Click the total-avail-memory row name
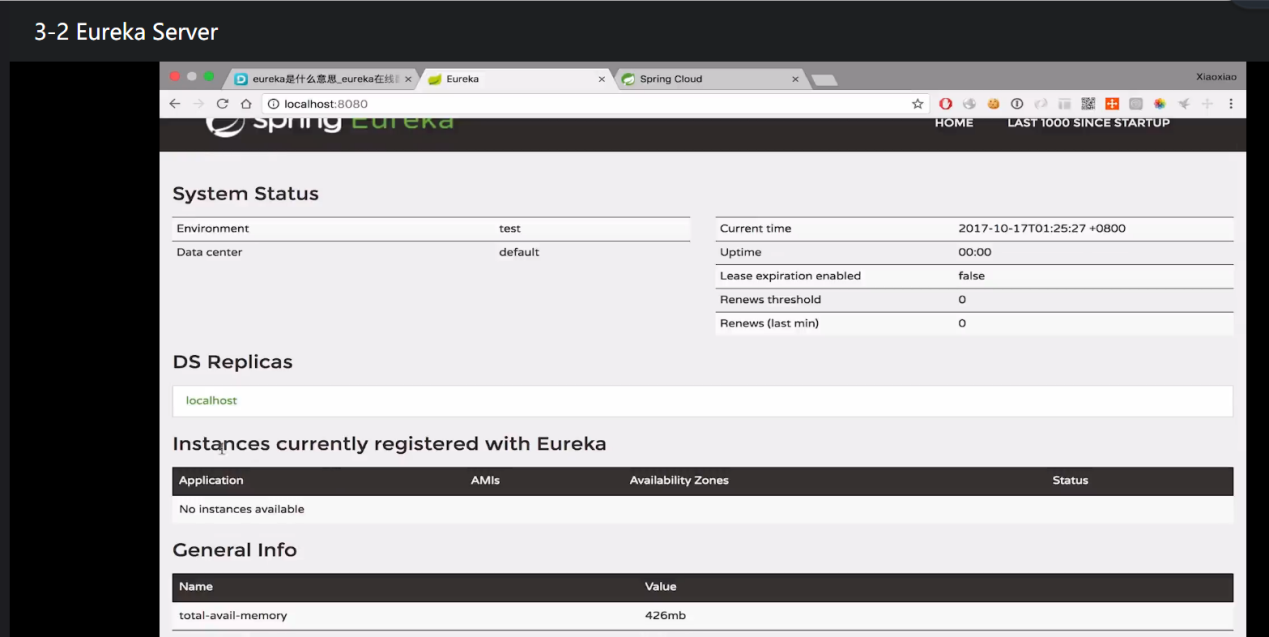The height and width of the screenshot is (637, 1269). click(233, 616)
